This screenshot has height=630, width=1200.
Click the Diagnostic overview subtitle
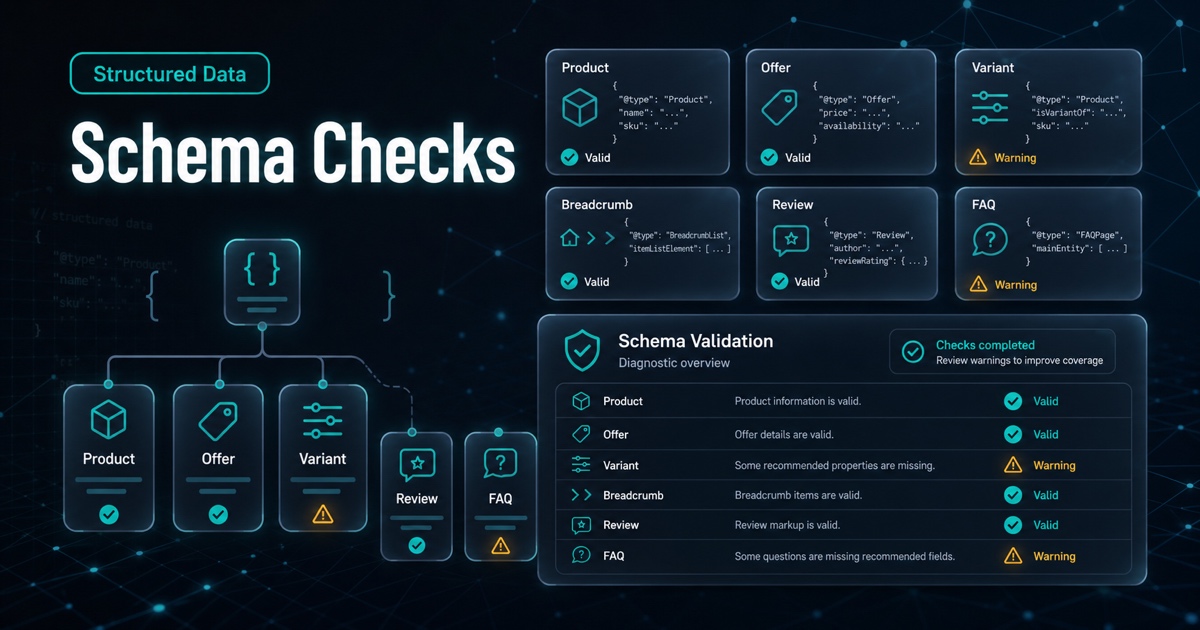click(674, 363)
